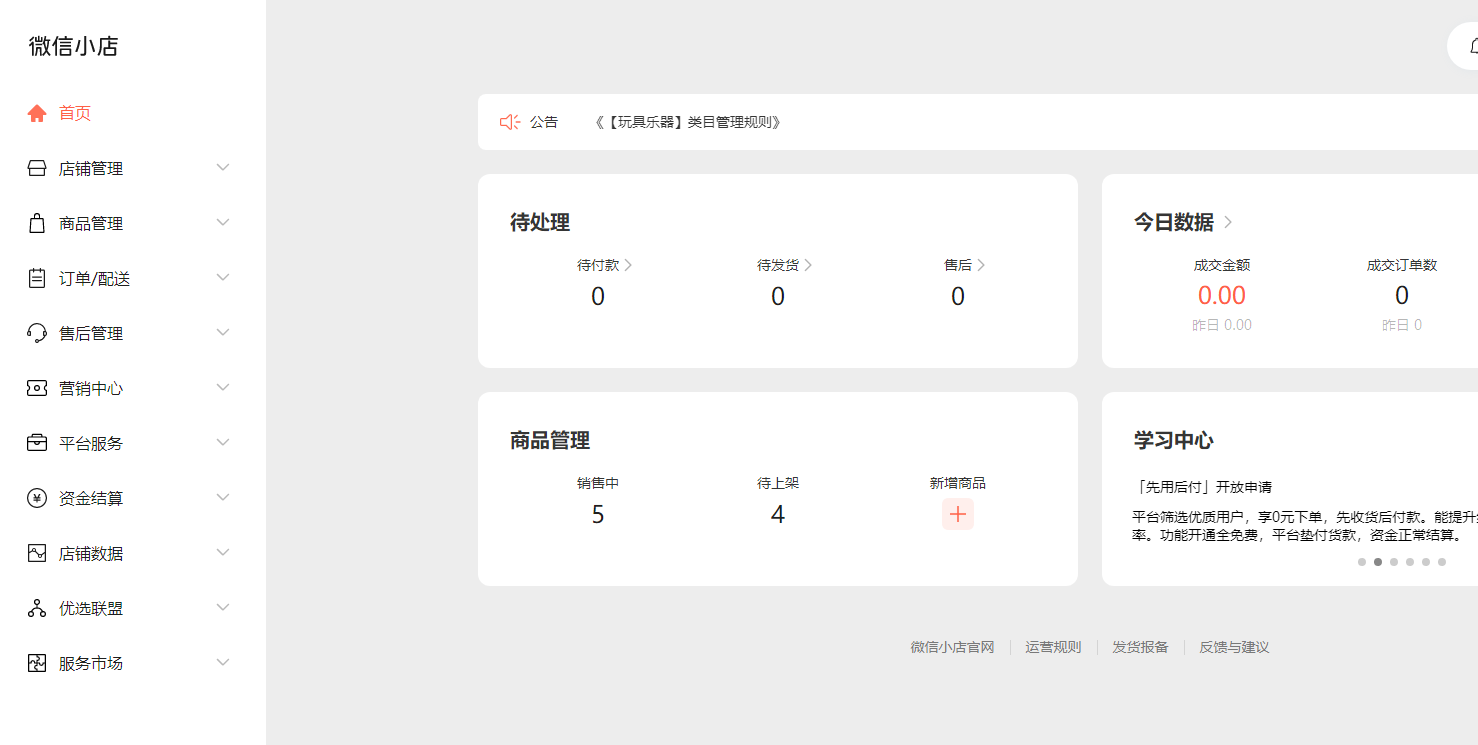Viewport: 1478px width, 745px height.
Task: Expand the 服务市场 chevron
Action: [223, 662]
